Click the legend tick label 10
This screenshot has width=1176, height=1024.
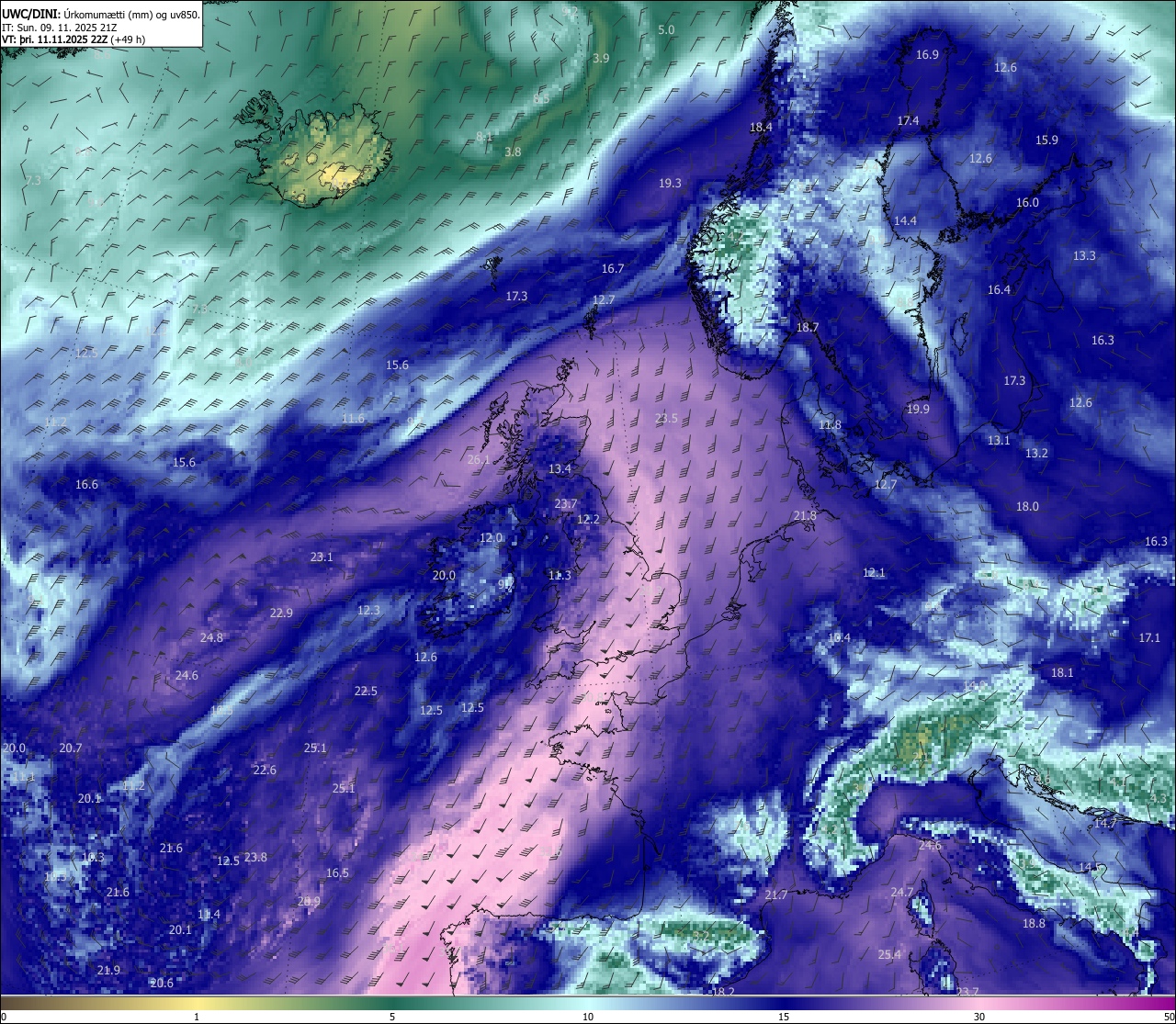[587, 1017]
